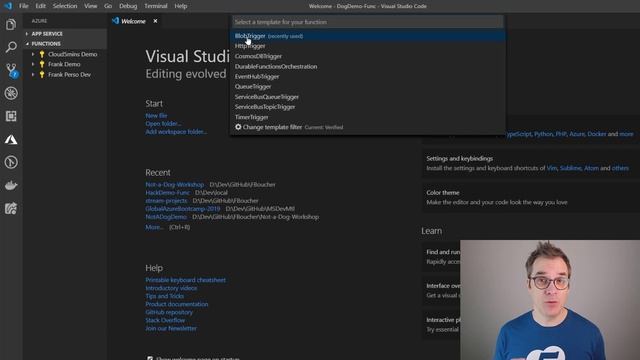Open the Go menu
The image size is (640, 360).
pos(108,6)
